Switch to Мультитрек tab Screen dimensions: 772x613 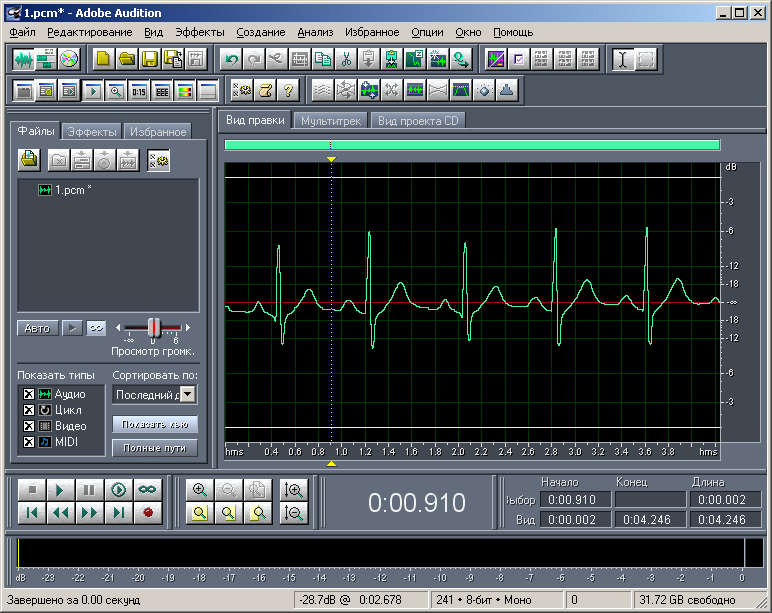click(x=330, y=121)
